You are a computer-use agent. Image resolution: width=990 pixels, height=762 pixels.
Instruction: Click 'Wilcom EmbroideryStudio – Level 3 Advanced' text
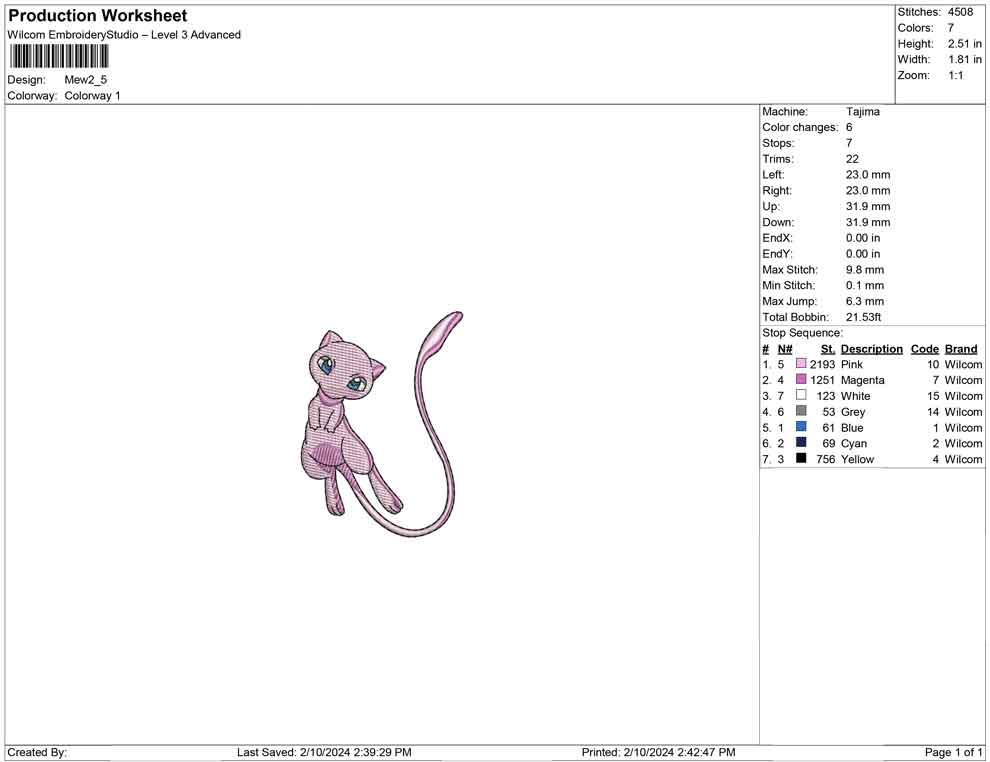(x=124, y=35)
